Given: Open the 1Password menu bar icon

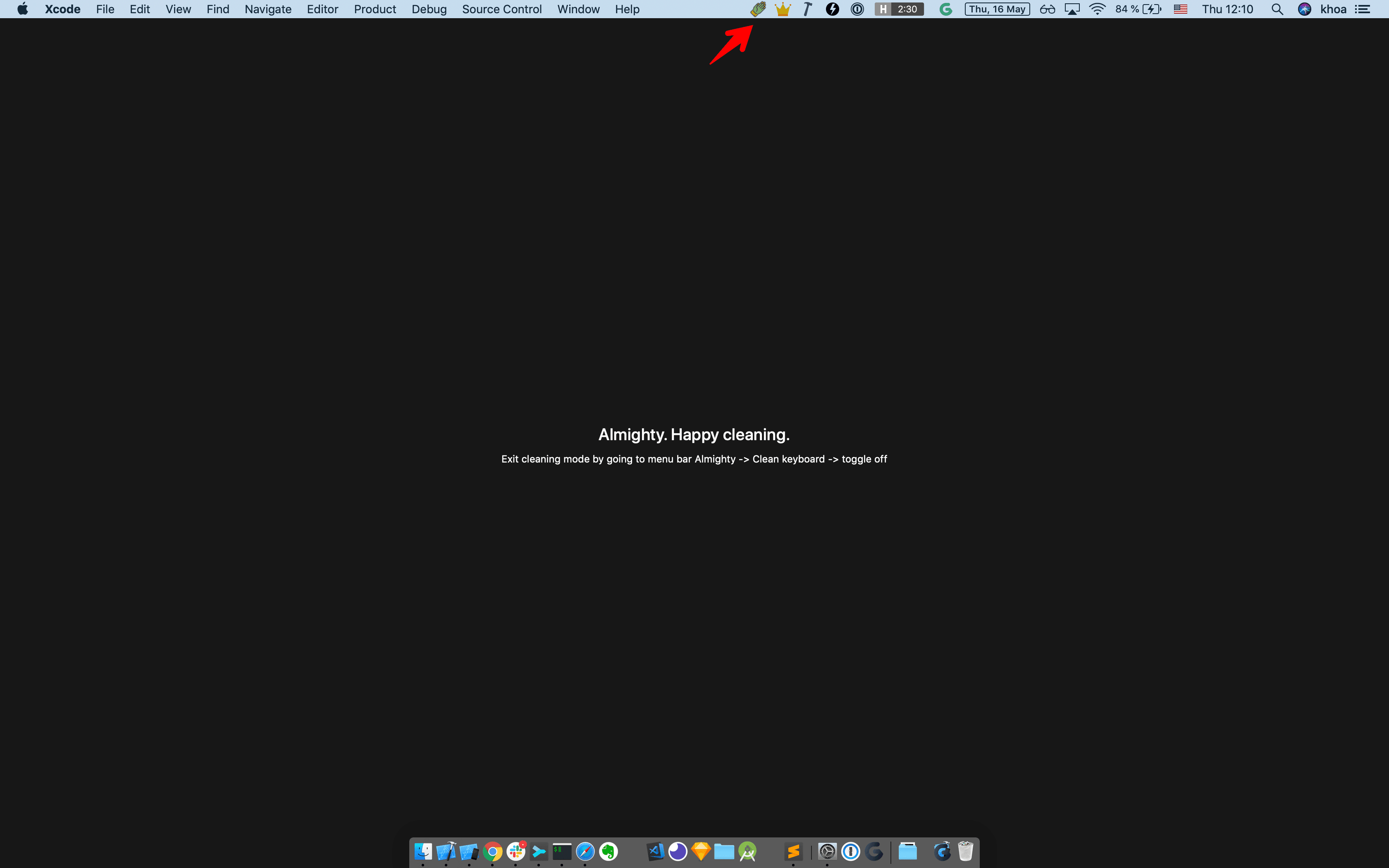Looking at the screenshot, I should click(x=857, y=9).
